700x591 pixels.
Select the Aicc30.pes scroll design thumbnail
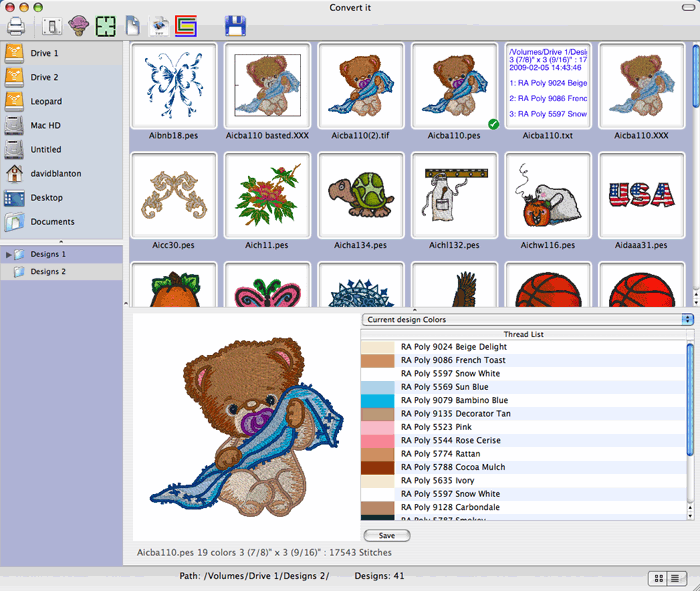pyautogui.click(x=173, y=196)
